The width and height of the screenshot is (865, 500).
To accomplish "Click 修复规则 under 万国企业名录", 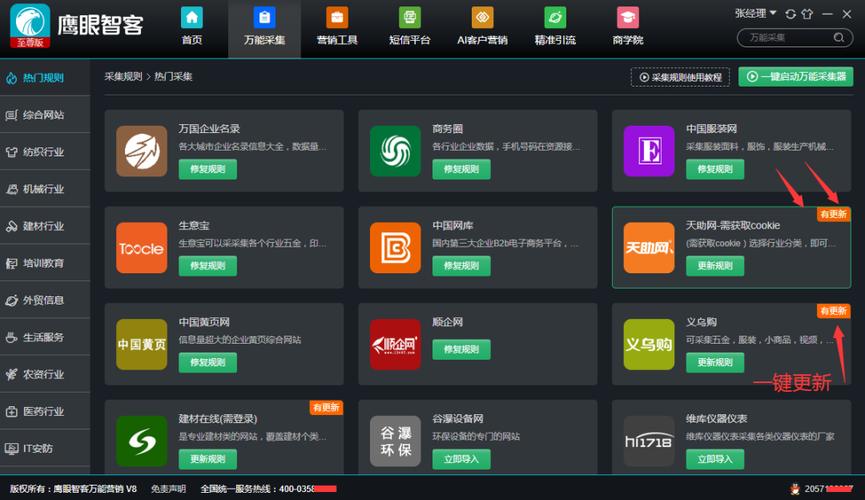I will click(207, 169).
